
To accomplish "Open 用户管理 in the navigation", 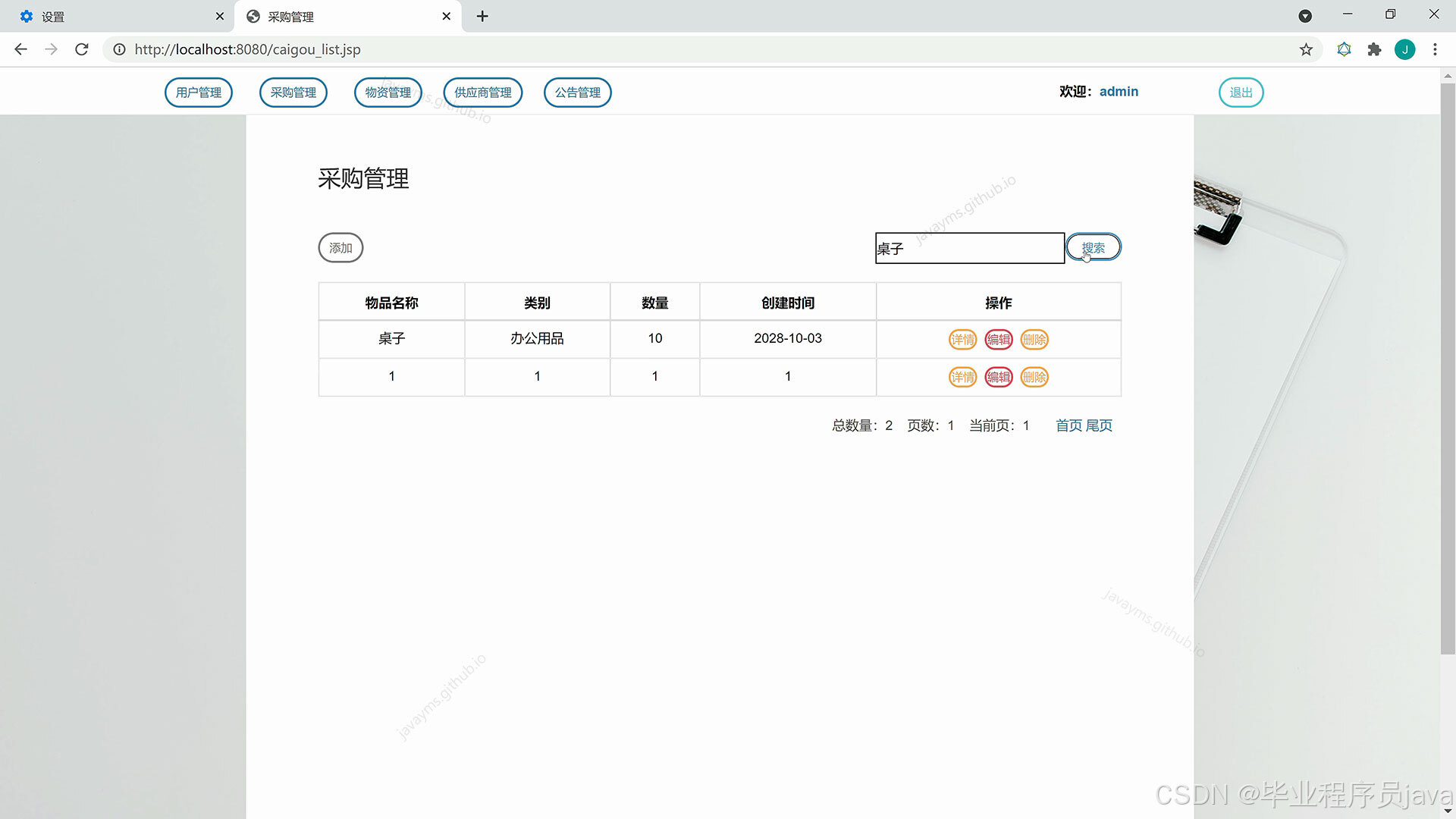I will pyautogui.click(x=199, y=93).
